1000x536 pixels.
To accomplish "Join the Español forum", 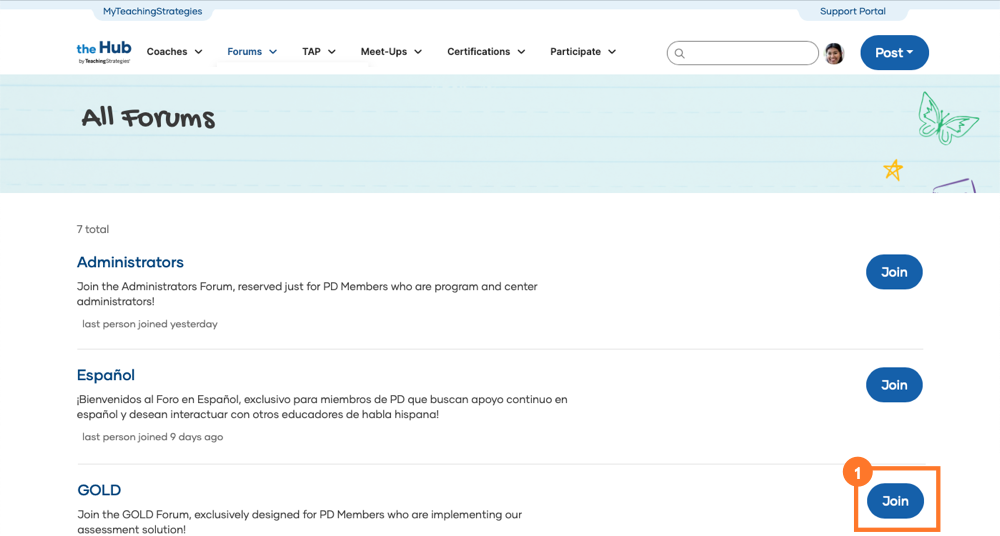I will [894, 385].
